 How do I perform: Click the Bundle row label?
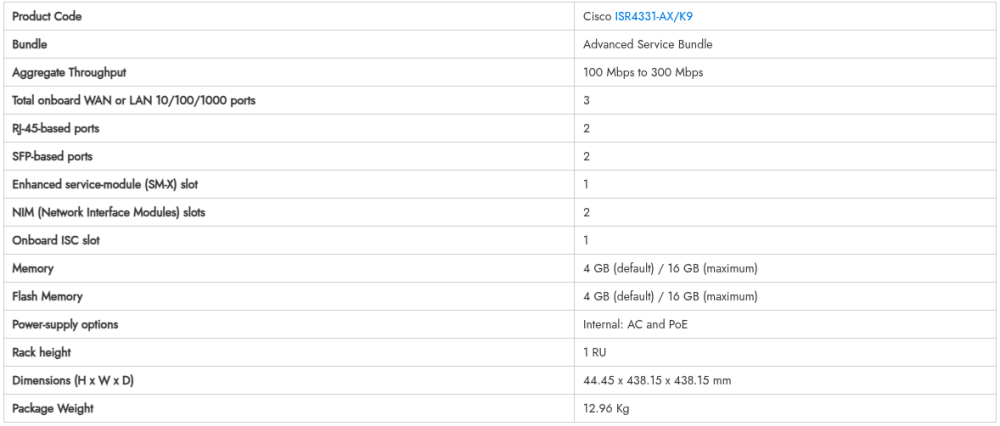(30, 44)
